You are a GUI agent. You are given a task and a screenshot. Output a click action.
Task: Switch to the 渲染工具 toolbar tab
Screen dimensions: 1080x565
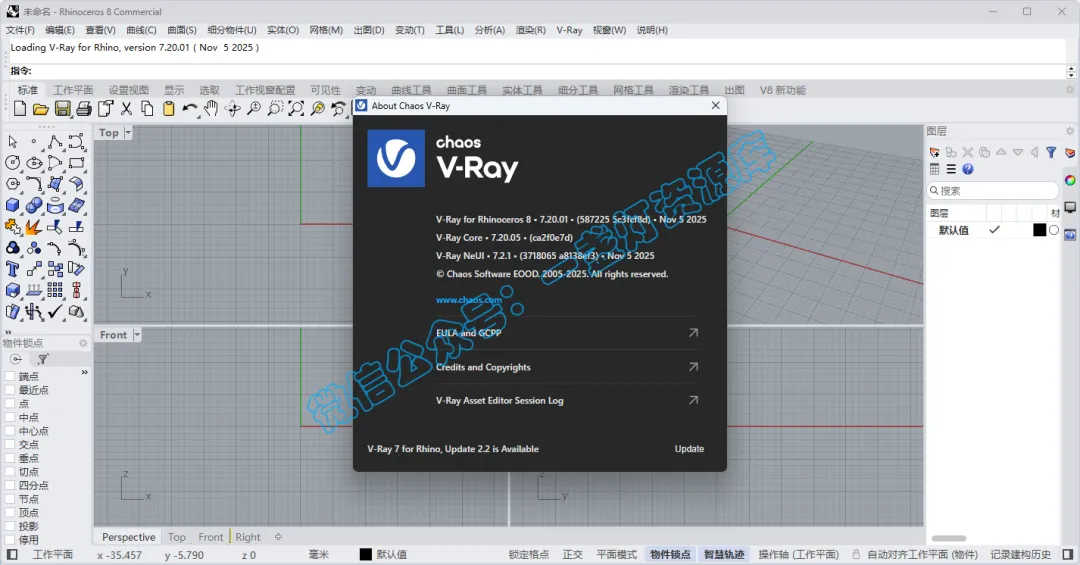tap(689, 90)
